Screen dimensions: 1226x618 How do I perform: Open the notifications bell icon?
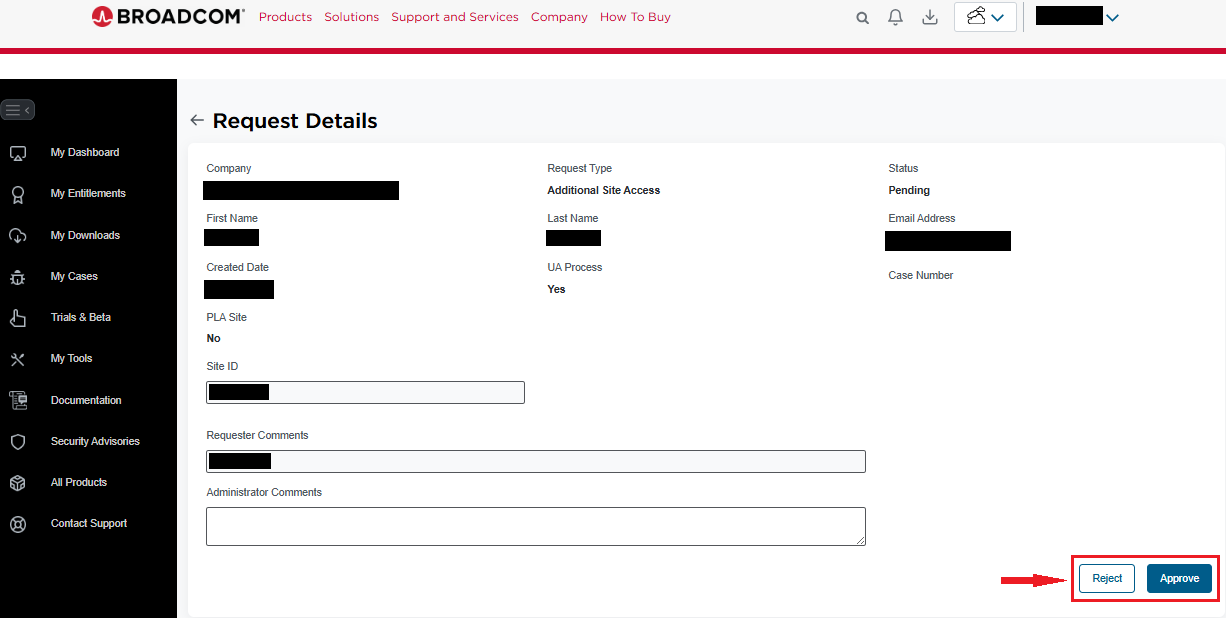895,17
